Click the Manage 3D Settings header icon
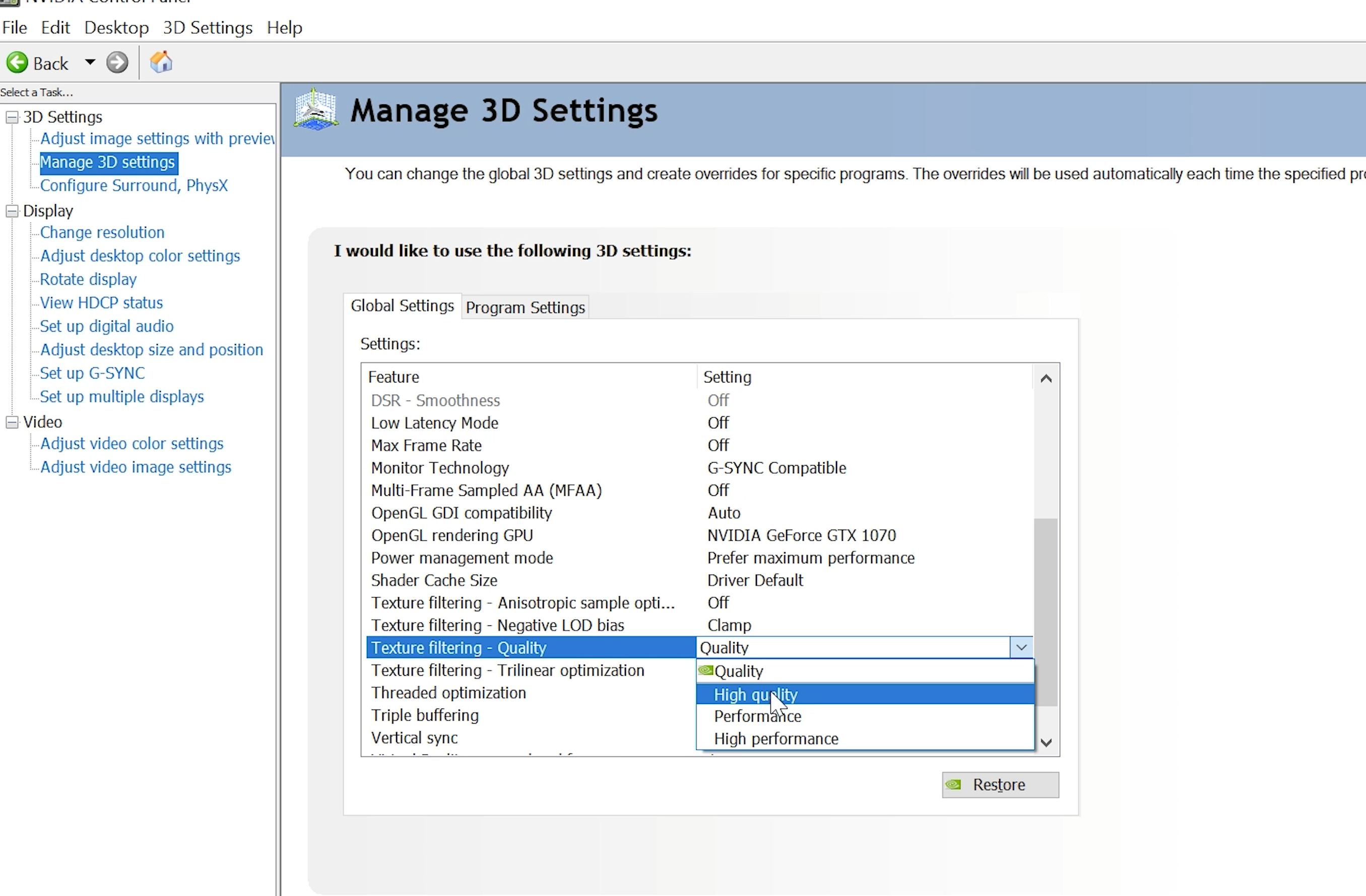The width and height of the screenshot is (1366, 896). point(315,109)
